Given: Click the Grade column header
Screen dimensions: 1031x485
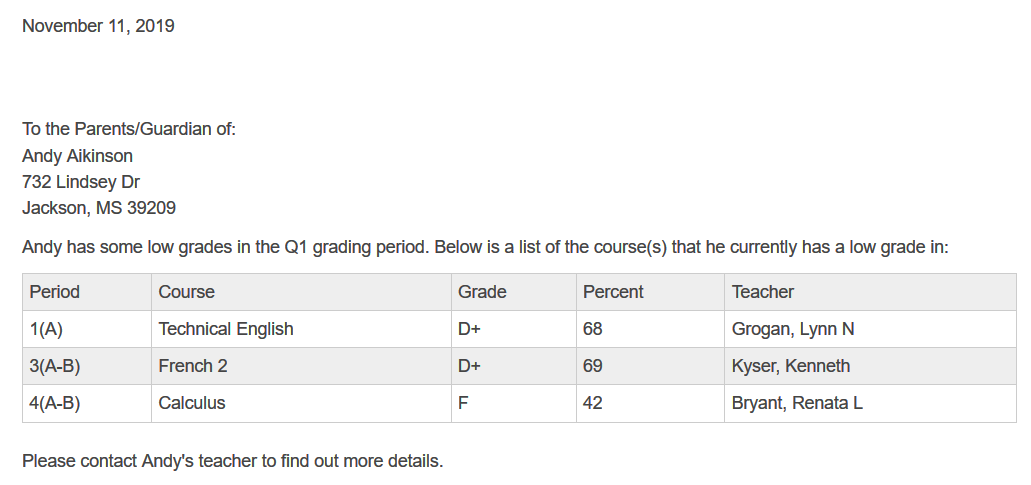Looking at the screenshot, I should pyautogui.click(x=482, y=292).
